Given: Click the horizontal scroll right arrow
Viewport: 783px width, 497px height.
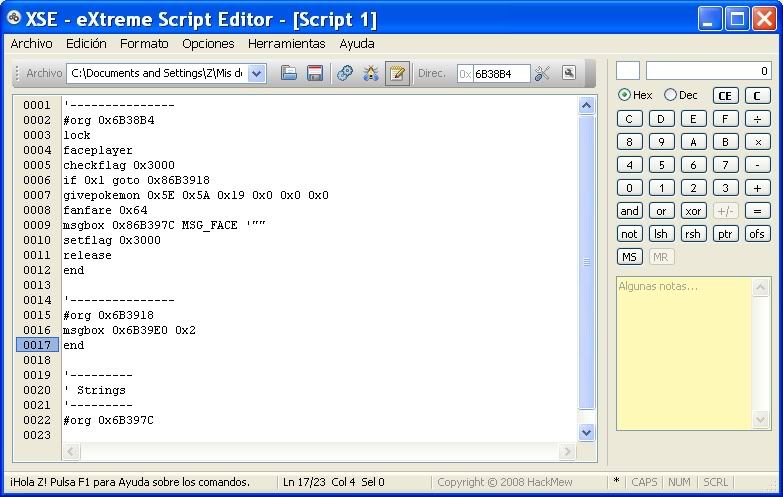Looking at the screenshot, I should [567, 452].
